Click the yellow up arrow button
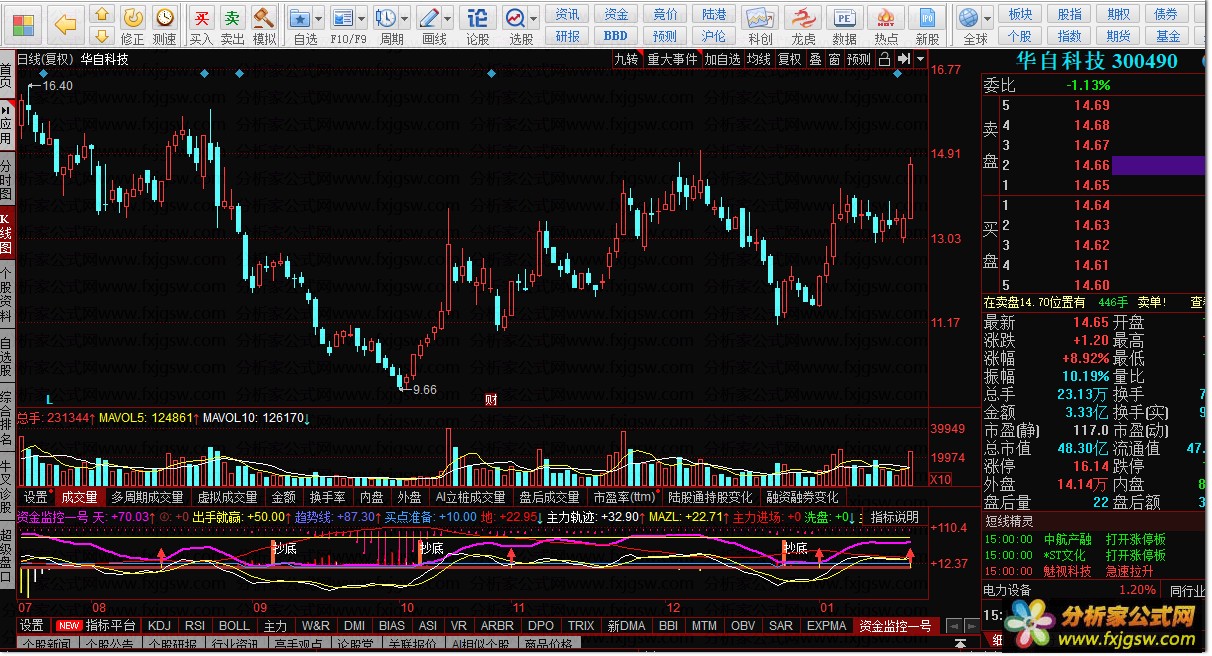 coord(102,14)
